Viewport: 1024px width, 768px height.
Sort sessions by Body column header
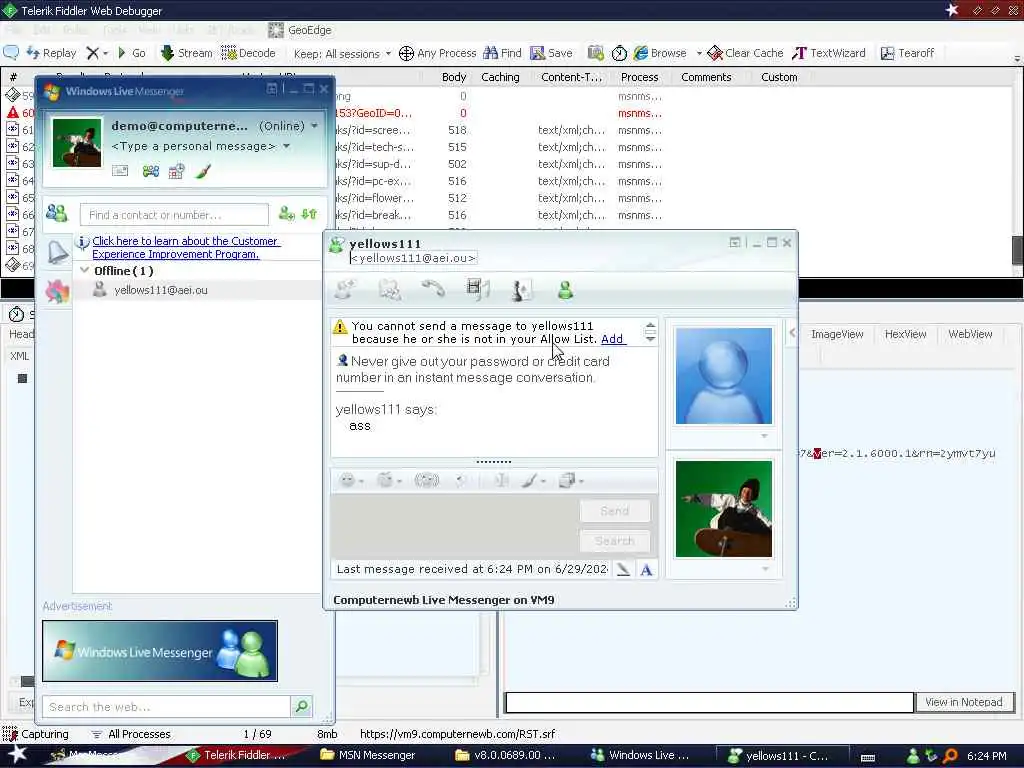pyautogui.click(x=454, y=77)
